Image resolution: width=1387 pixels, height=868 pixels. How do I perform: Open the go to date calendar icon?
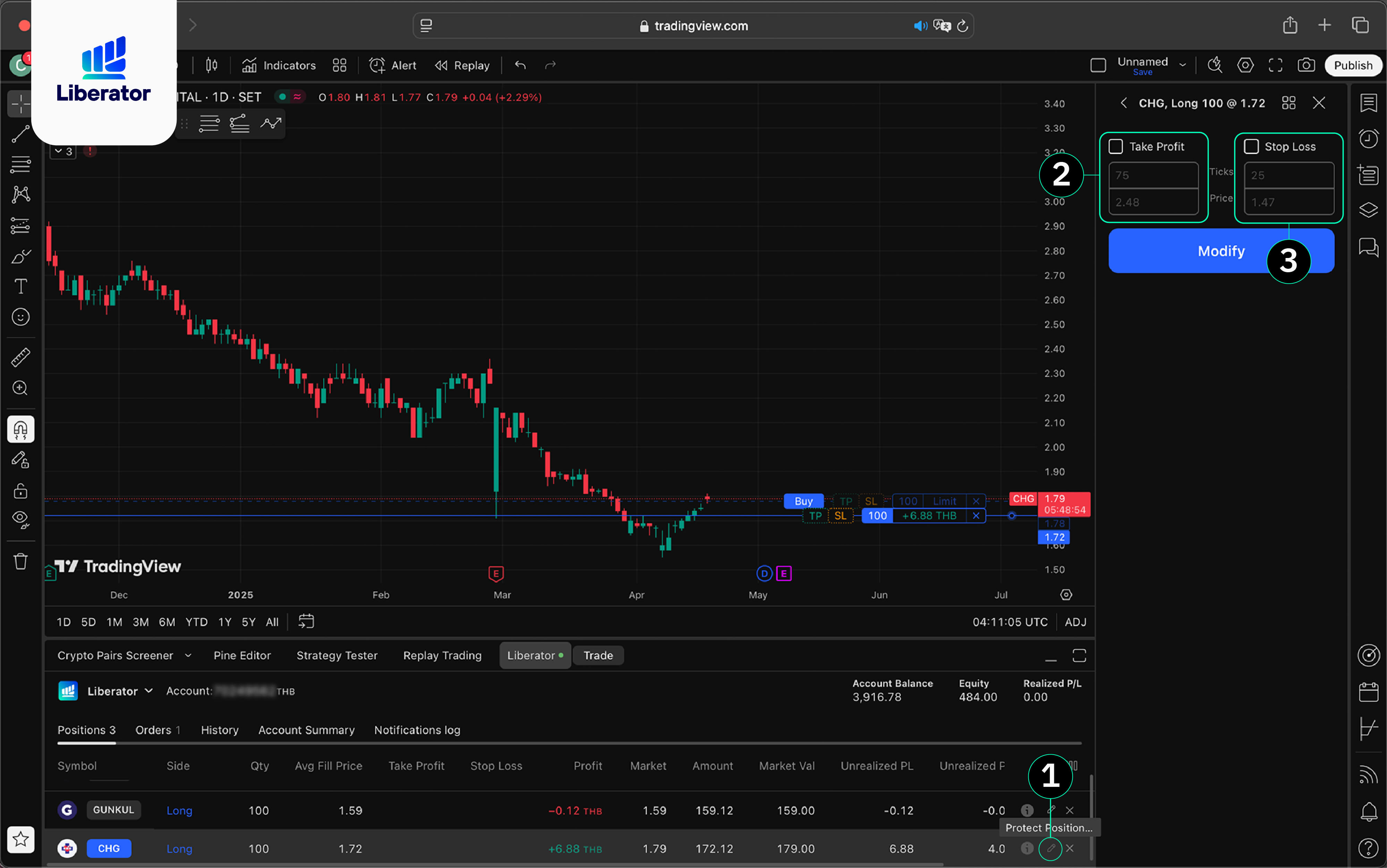(x=306, y=622)
